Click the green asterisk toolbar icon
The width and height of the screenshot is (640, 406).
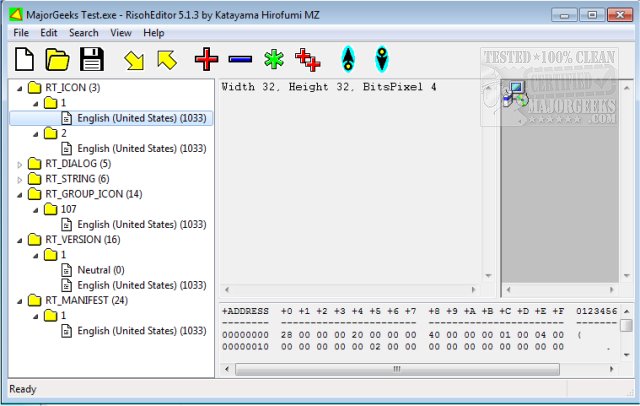(274, 60)
